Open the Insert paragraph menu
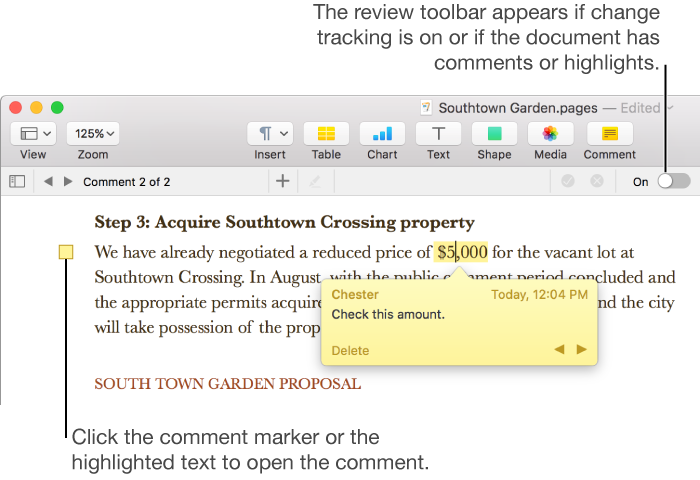 coord(270,134)
